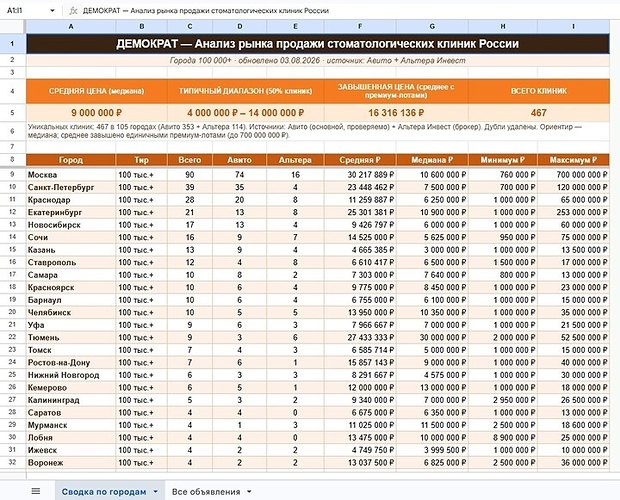Click Калининград minimum 2 950 000 ₽ cell
Image resolution: width=620 pixels, height=500 pixels.
(503, 400)
